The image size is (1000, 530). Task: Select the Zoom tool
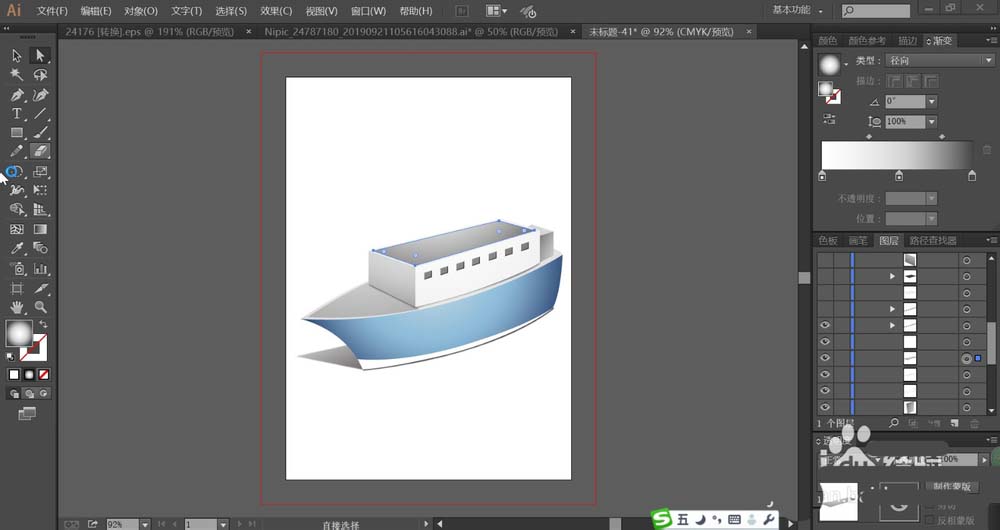tap(40, 307)
